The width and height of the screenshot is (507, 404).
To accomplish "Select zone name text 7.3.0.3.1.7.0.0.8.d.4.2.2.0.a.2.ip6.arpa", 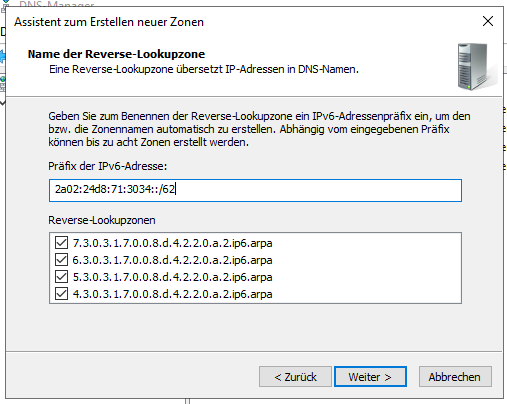I will 172,243.
